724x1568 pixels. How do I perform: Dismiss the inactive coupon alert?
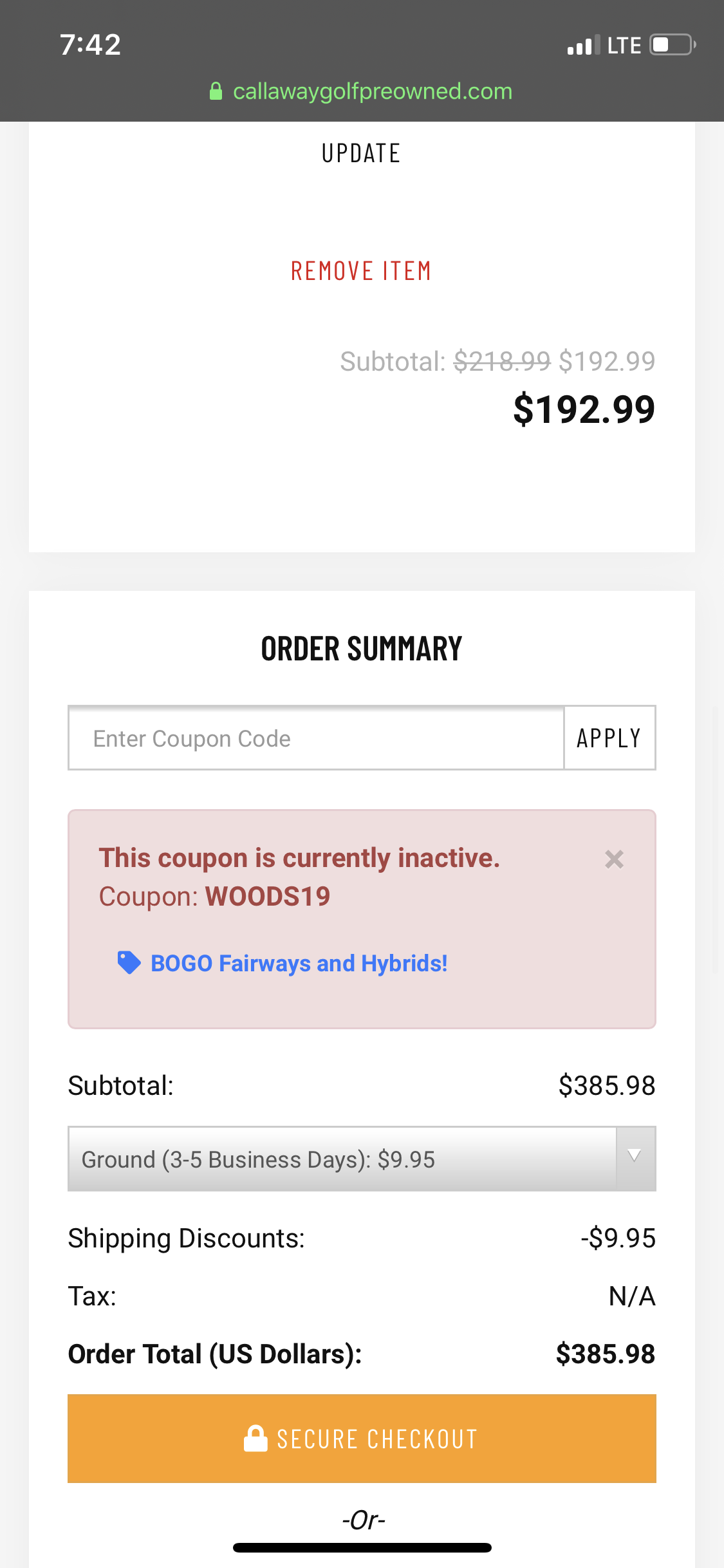(x=614, y=859)
